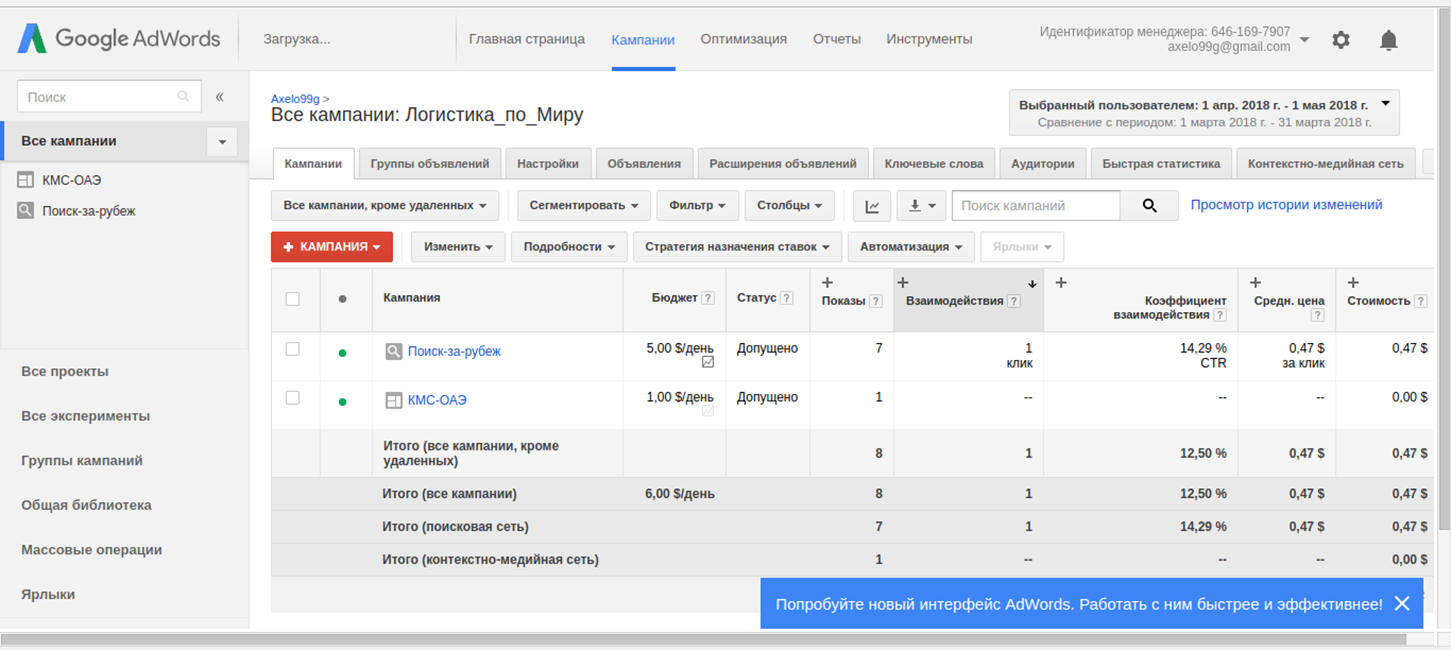This screenshot has width=1451, height=650.
Task: Click help icon under Средн. цена header
Action: click(1318, 315)
